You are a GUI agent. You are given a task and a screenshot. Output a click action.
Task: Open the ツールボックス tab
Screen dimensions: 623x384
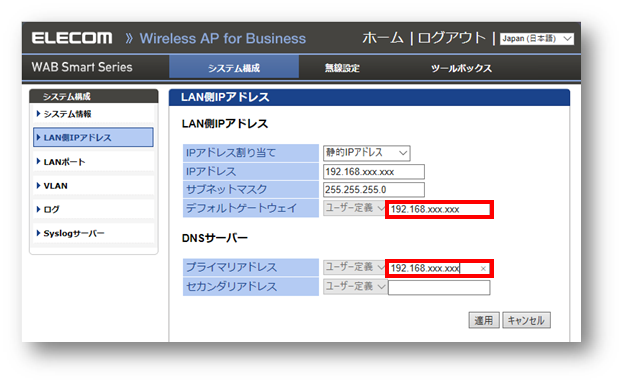coord(461,68)
